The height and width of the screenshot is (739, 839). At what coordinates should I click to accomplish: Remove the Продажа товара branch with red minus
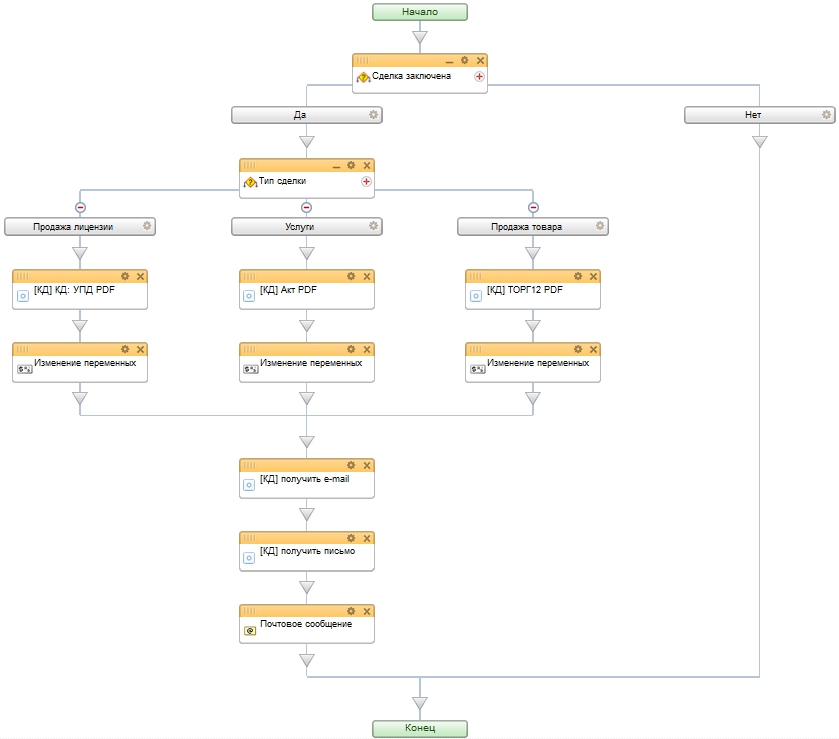coord(533,207)
